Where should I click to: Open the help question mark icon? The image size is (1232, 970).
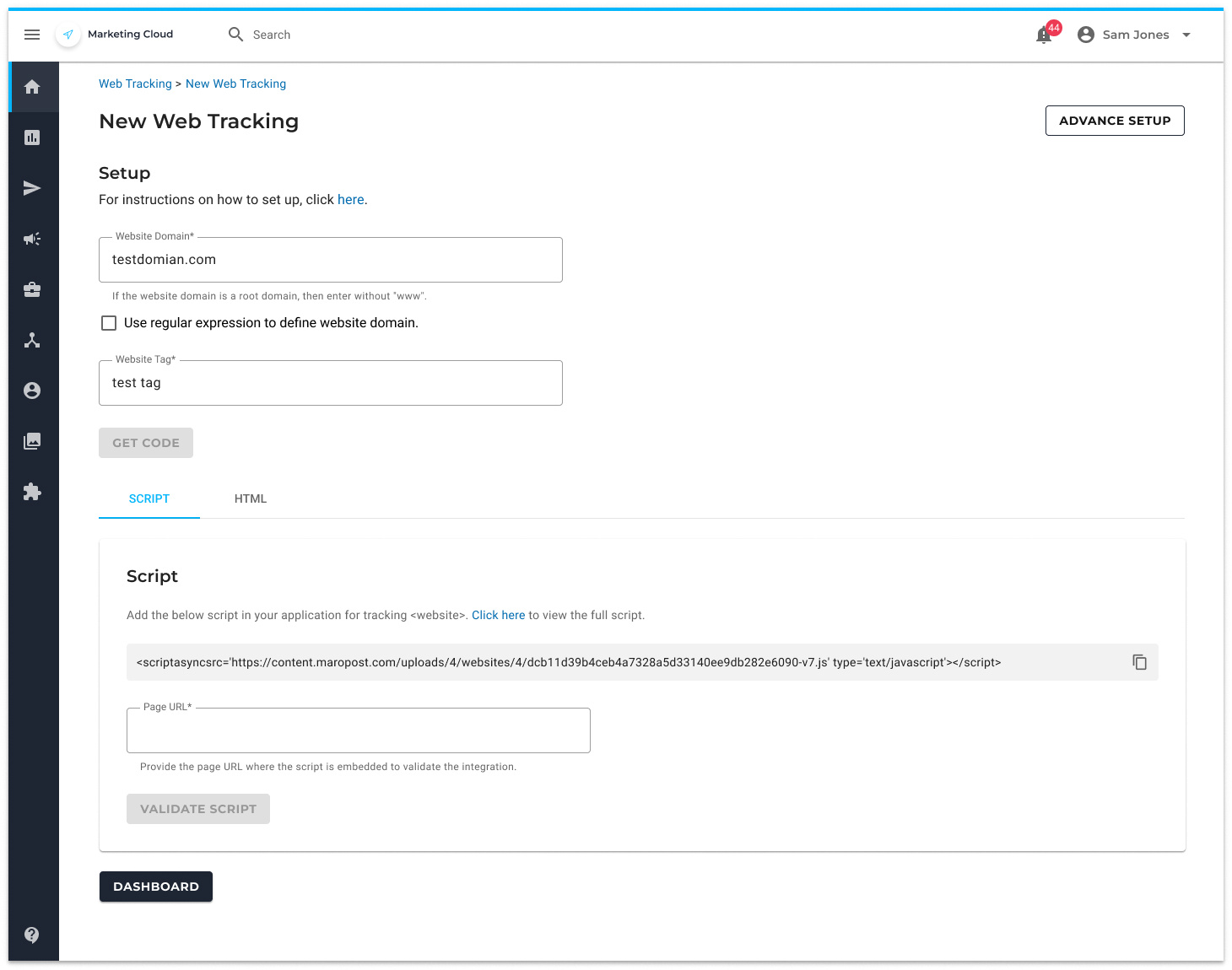click(x=32, y=935)
